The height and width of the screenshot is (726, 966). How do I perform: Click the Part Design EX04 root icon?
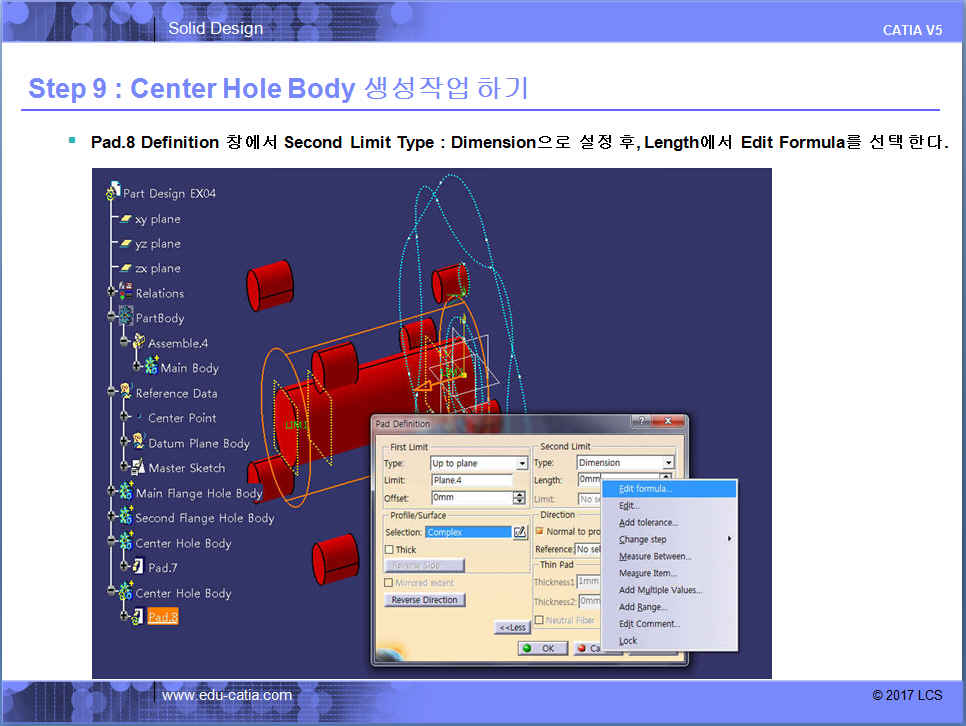pos(113,193)
